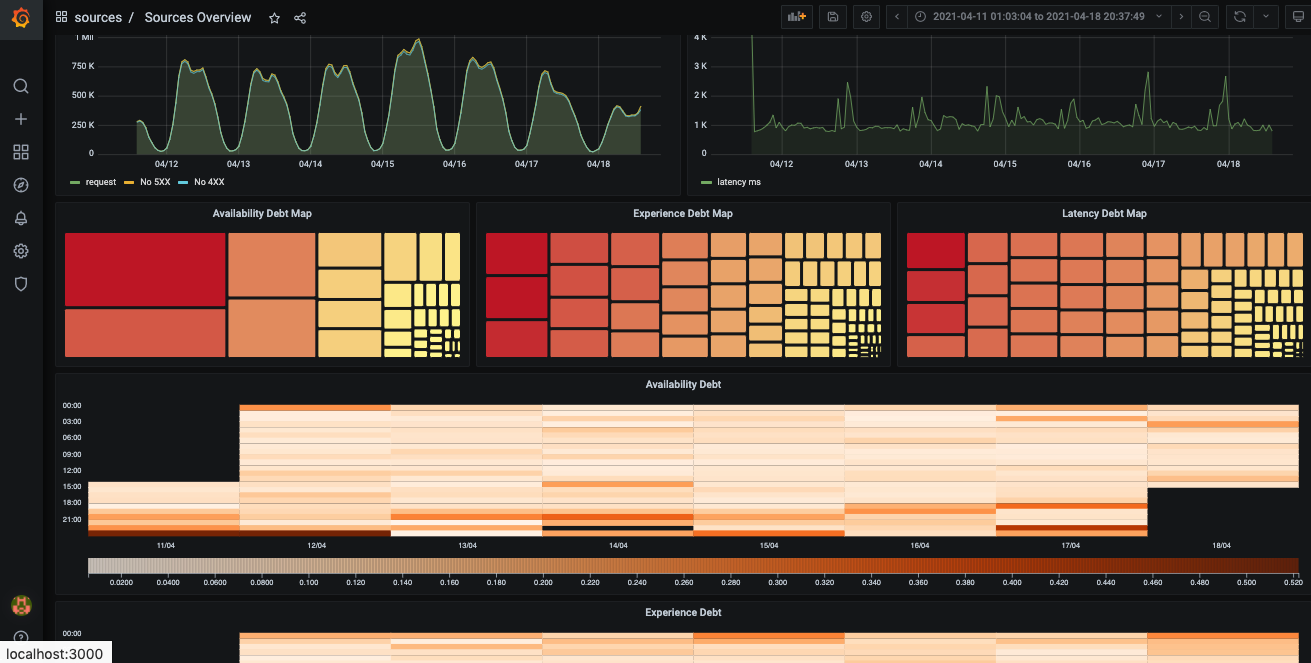Open the search dashboards icon in sidebar
Screen dimensions: 1311x663
(x=20, y=86)
